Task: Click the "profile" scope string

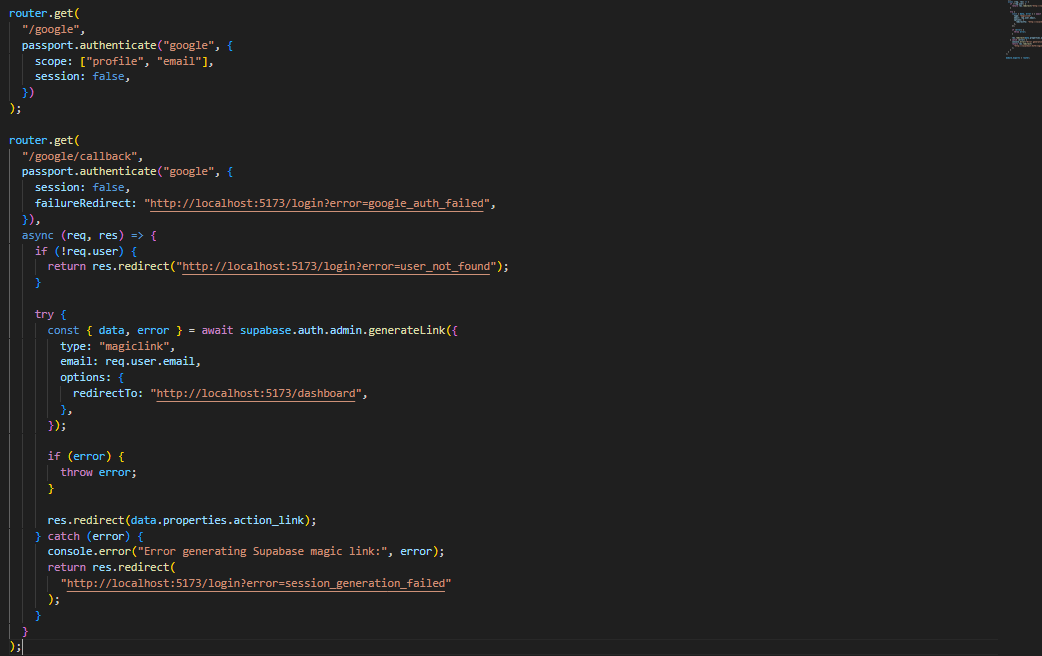Action: (111, 61)
